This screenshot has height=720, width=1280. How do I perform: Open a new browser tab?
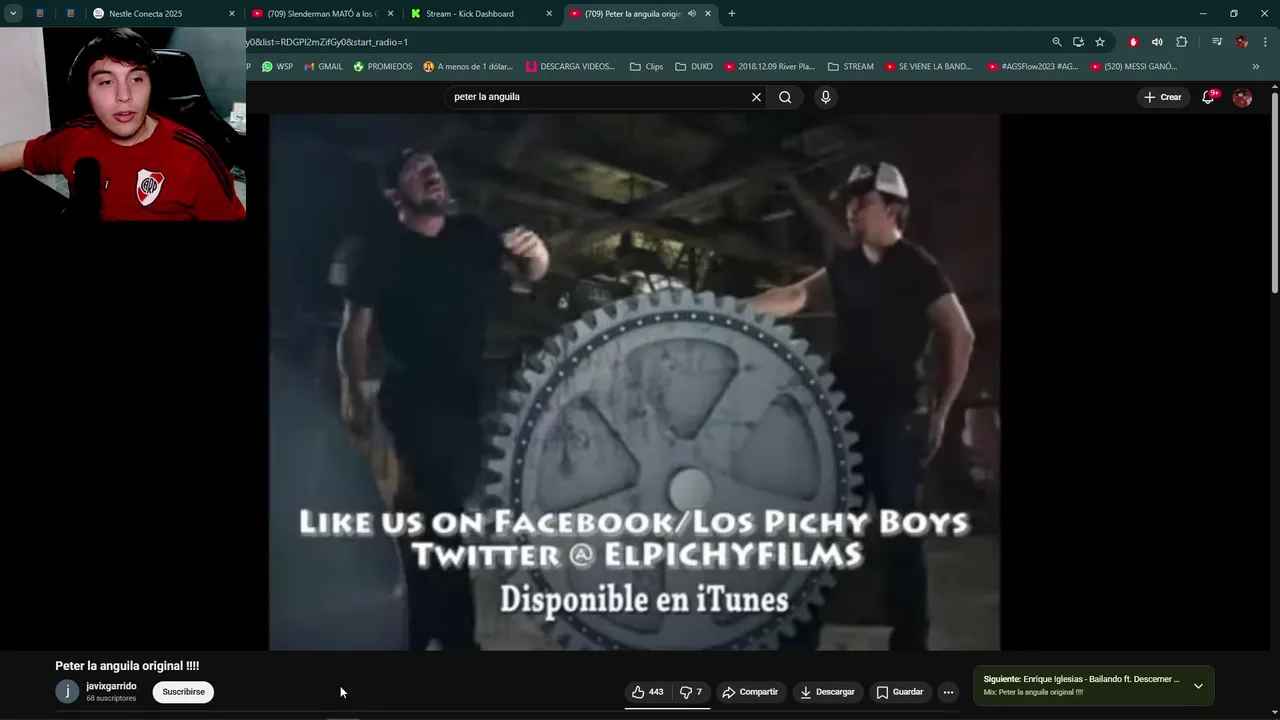731,14
